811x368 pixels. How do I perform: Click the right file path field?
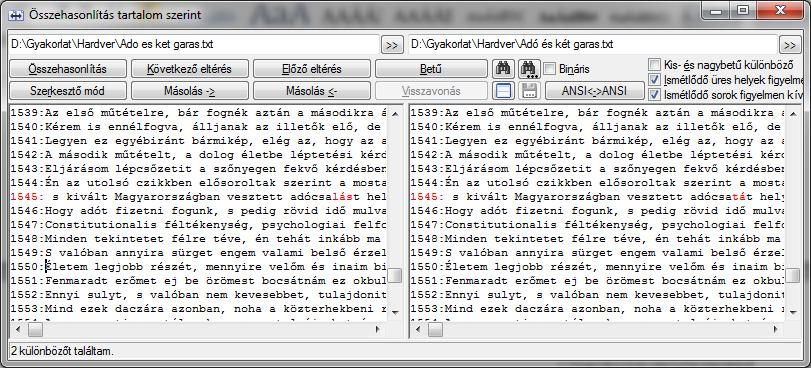tap(592, 45)
